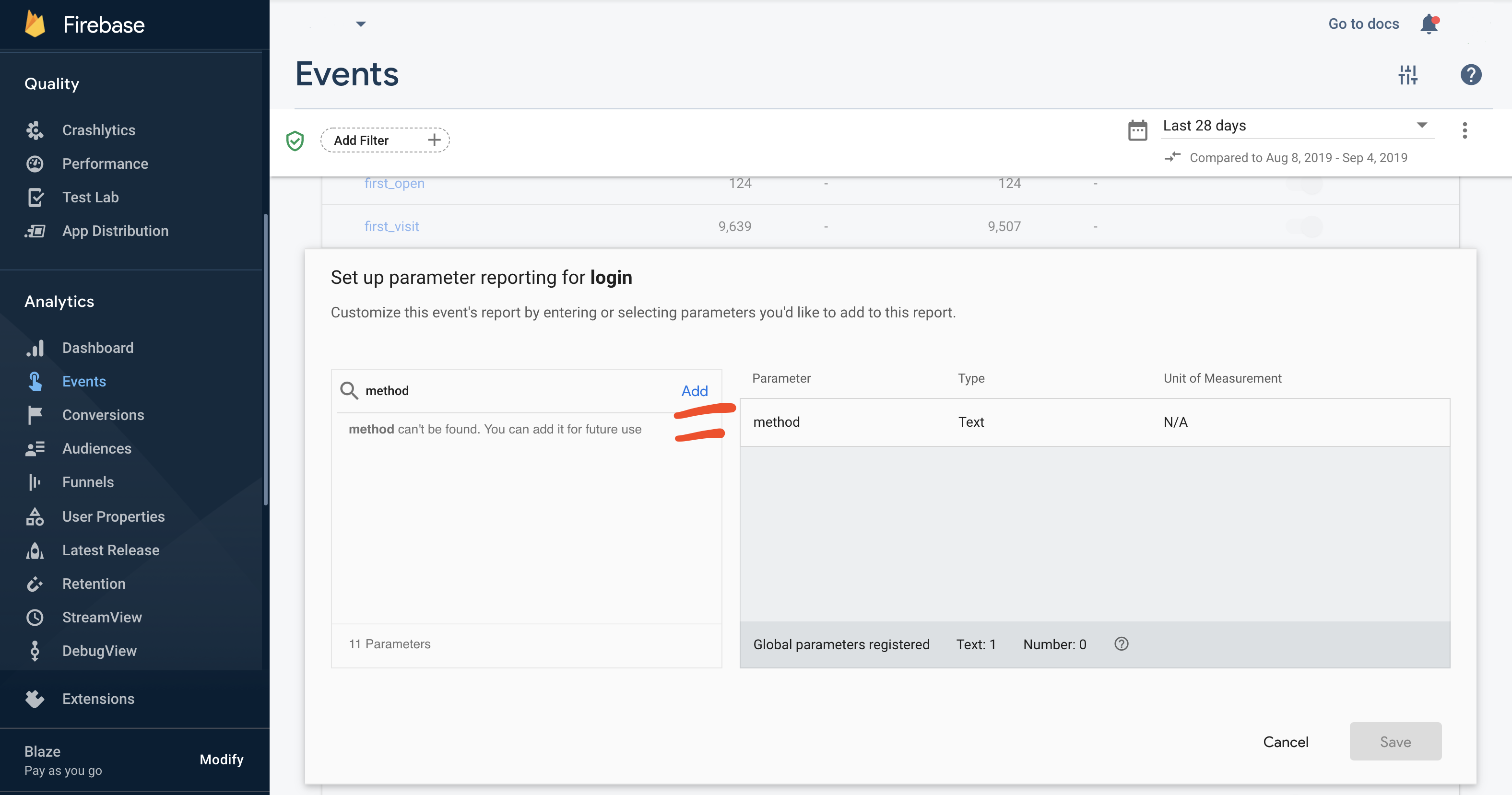Image resolution: width=1512 pixels, height=795 pixels.
Task: Select Funnels from Analytics menu
Action: pyautogui.click(x=88, y=481)
